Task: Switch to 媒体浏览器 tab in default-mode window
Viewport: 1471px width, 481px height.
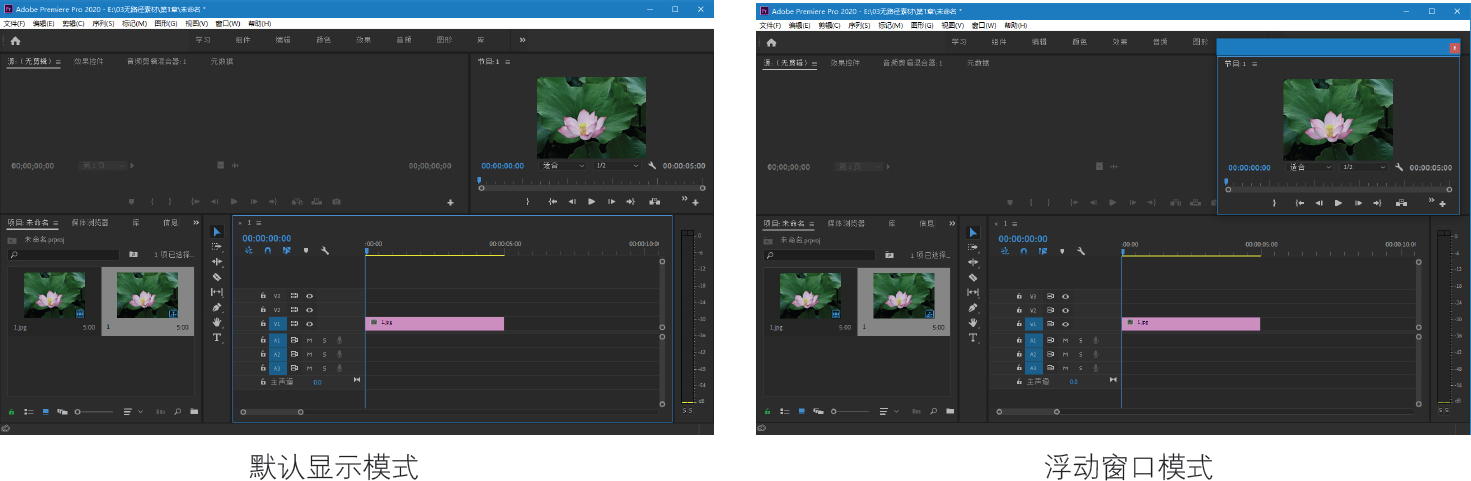Action: coord(90,223)
